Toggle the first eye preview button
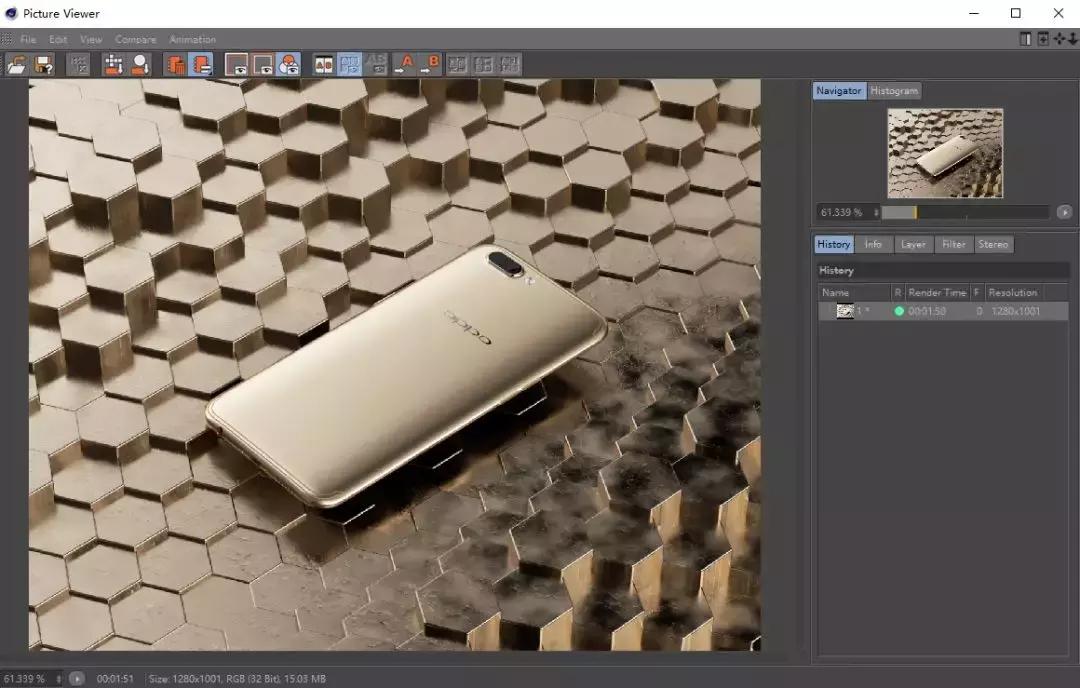Viewport: 1080px width, 688px height. (x=237, y=65)
